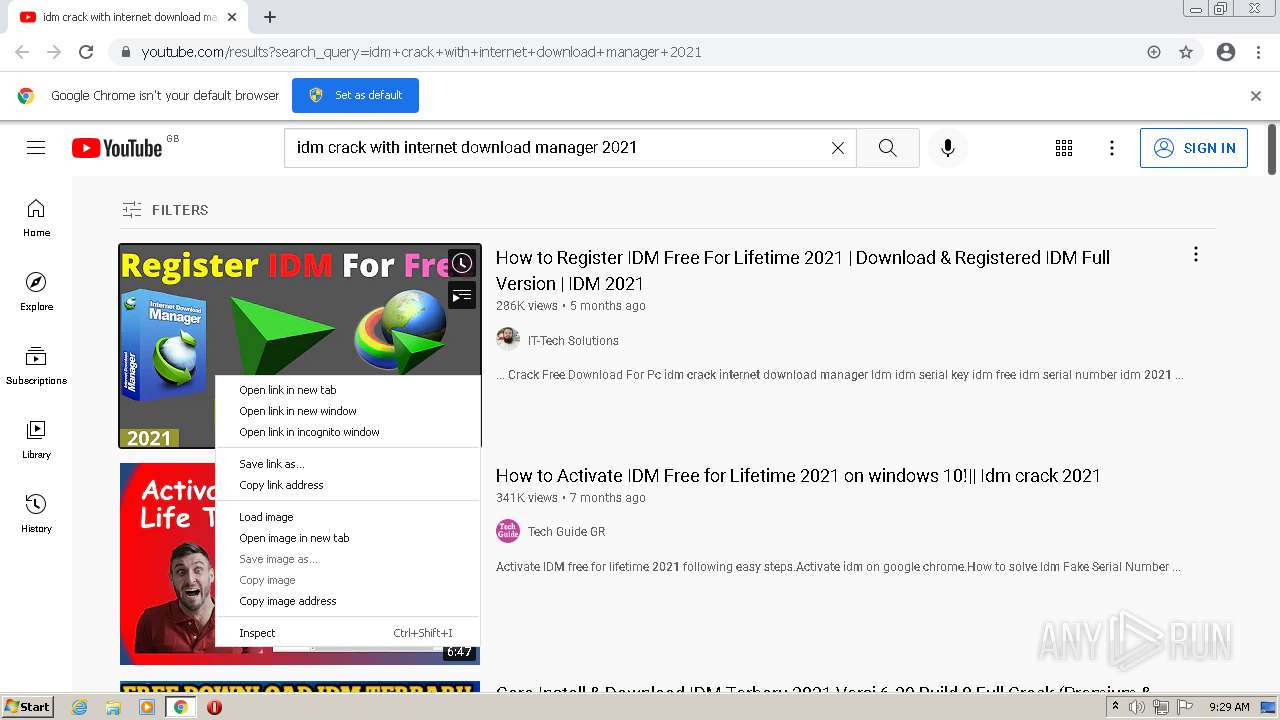1280x720 pixels.
Task: Go back with browser back arrow
Action: click(x=22, y=52)
